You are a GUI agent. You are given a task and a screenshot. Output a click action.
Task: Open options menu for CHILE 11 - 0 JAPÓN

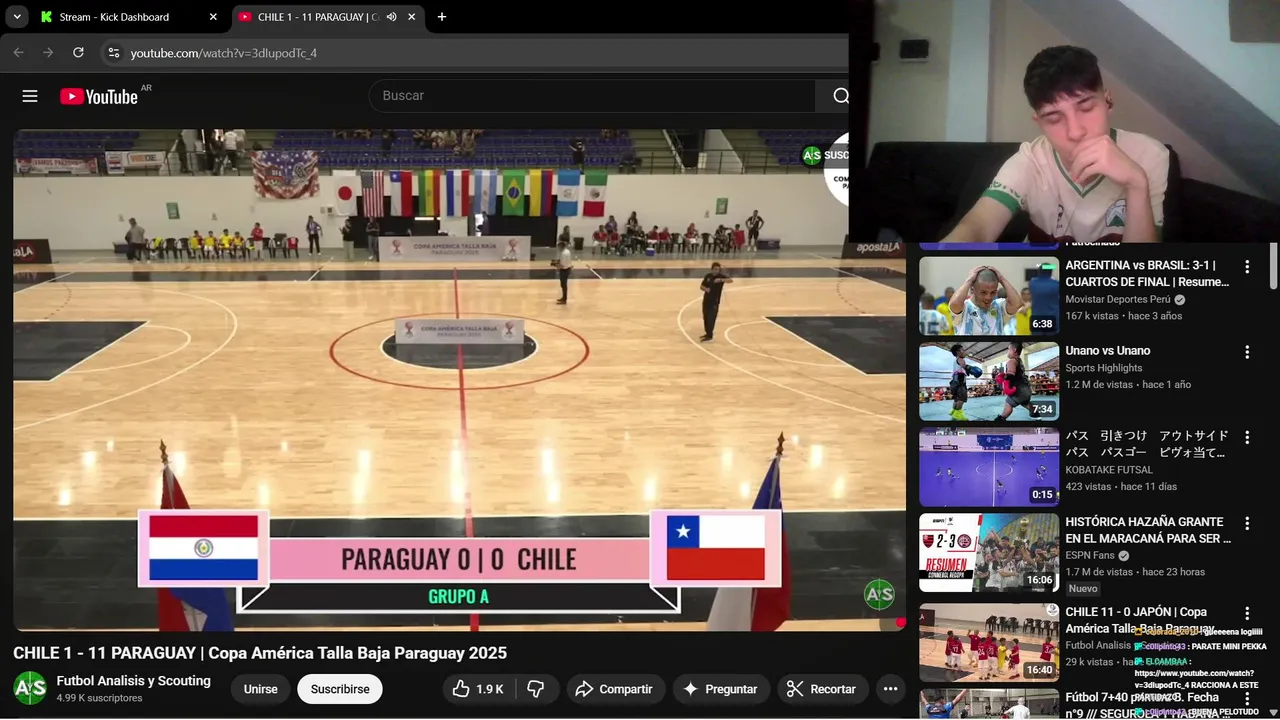point(1247,613)
